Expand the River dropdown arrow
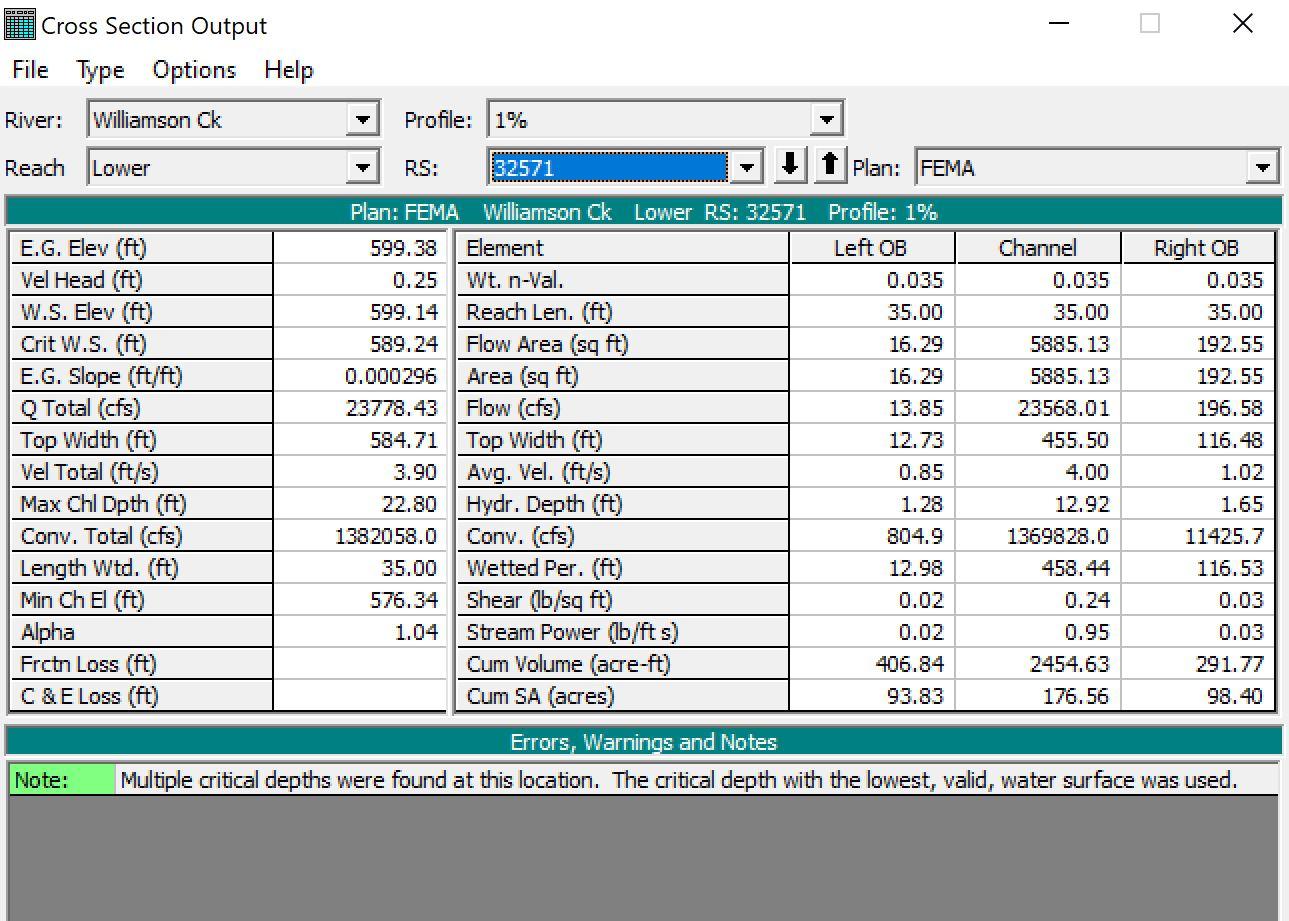 [x=362, y=121]
